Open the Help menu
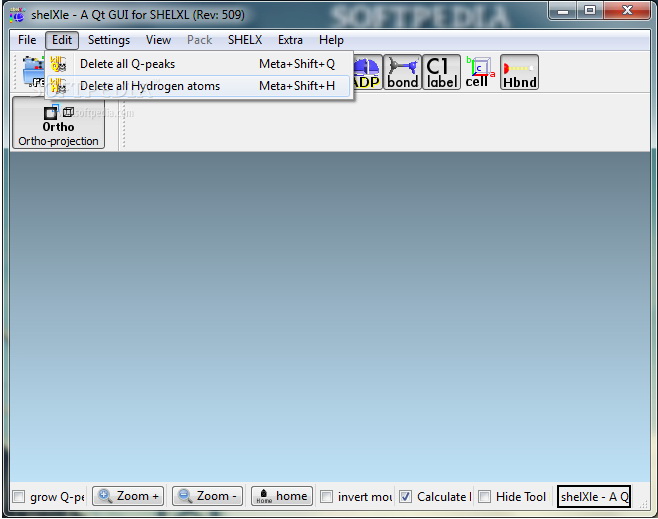658x519 pixels. [331, 40]
